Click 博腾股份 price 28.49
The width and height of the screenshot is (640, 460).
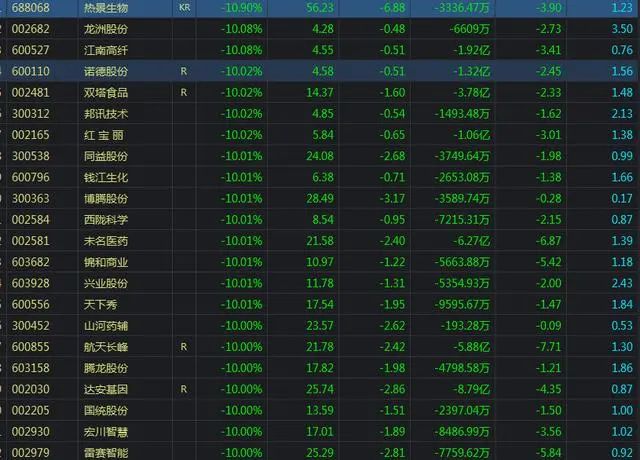pyautogui.click(x=320, y=199)
